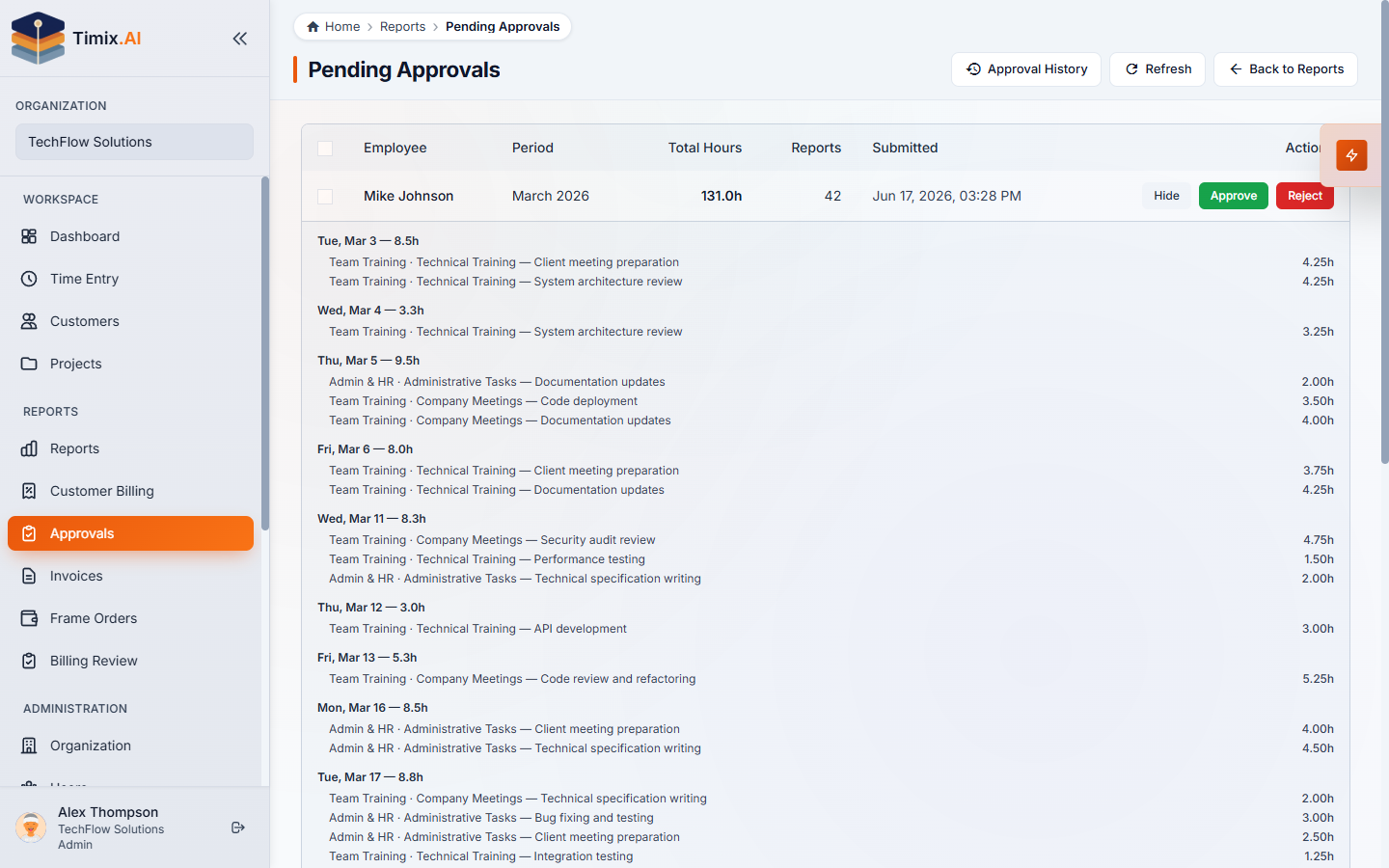Screen dimensions: 1389x868
Task: Click the Home breadcrumb house icon
Action: click(x=313, y=27)
